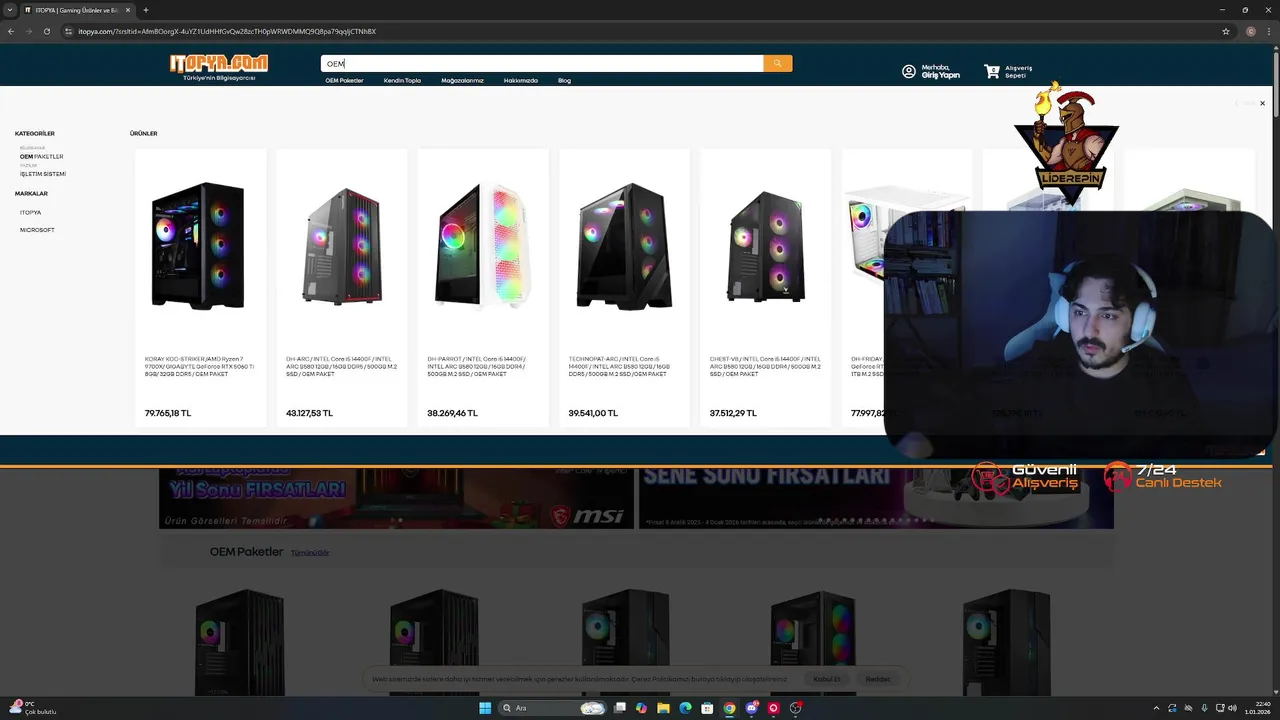Screen dimensions: 1280x720
Task: Open the CHEST-V6 product image
Action: pyautogui.click(x=766, y=245)
